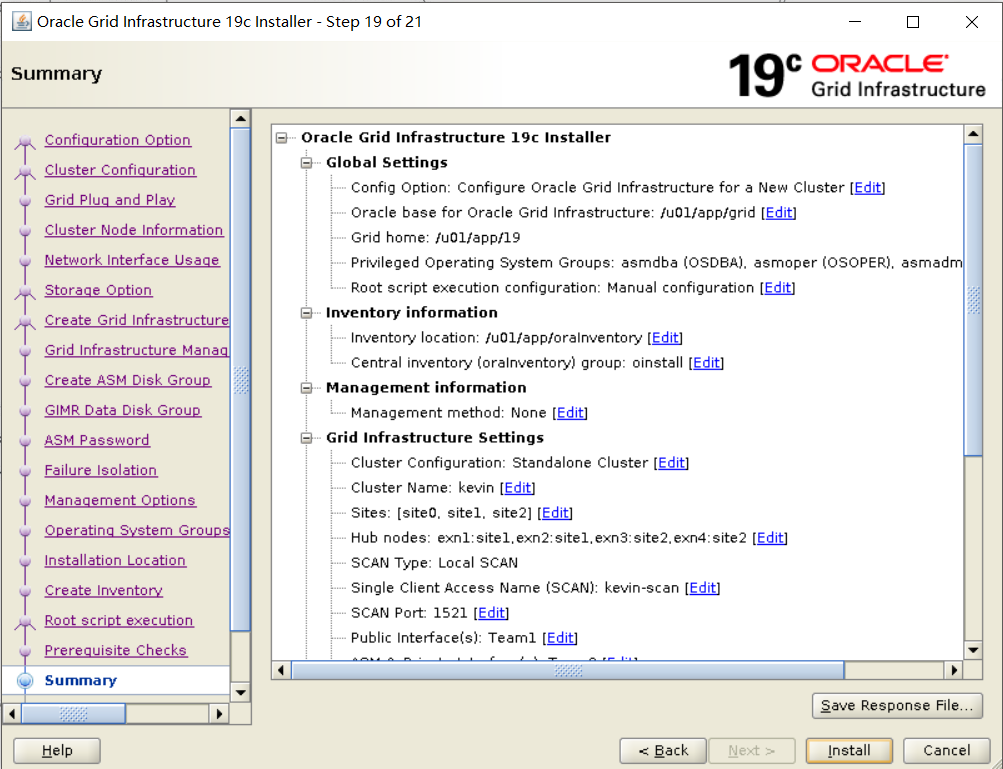Edit the Public Interface(s) Team1
Image resolution: width=1003 pixels, height=769 pixels.
tap(560, 637)
